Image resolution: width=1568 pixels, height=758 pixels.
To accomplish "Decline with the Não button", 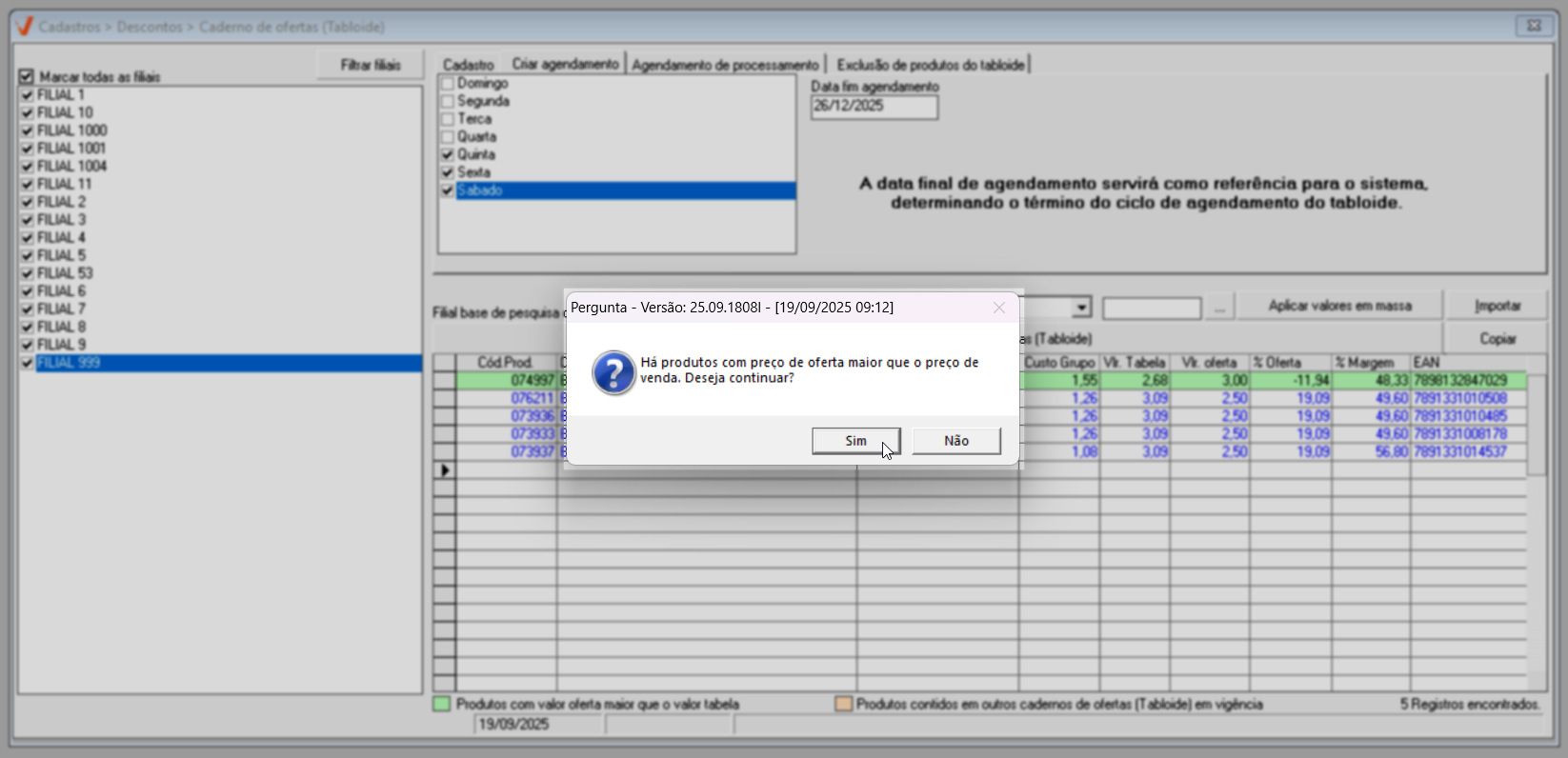I will coord(956,441).
